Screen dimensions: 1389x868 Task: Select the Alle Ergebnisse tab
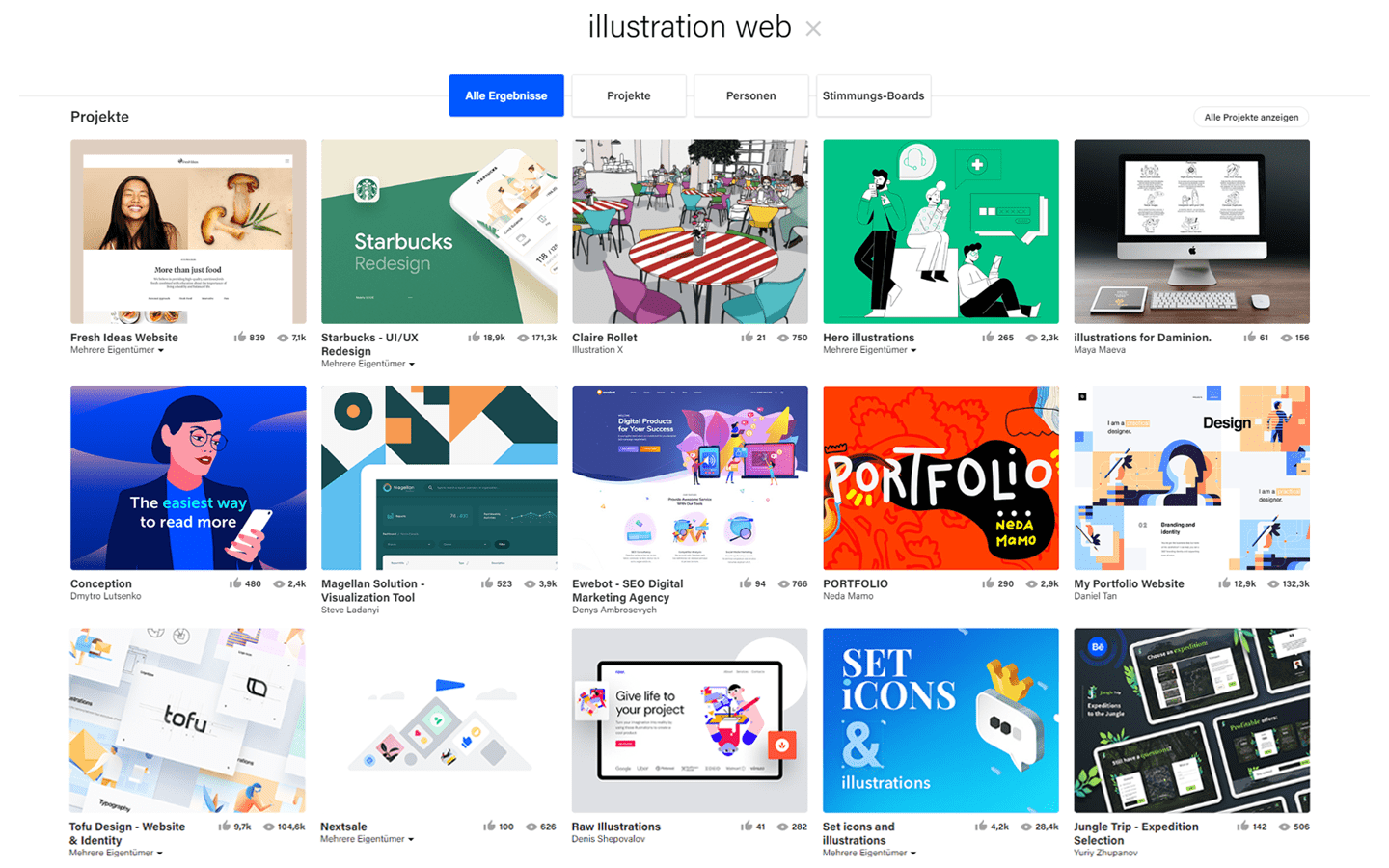point(506,95)
